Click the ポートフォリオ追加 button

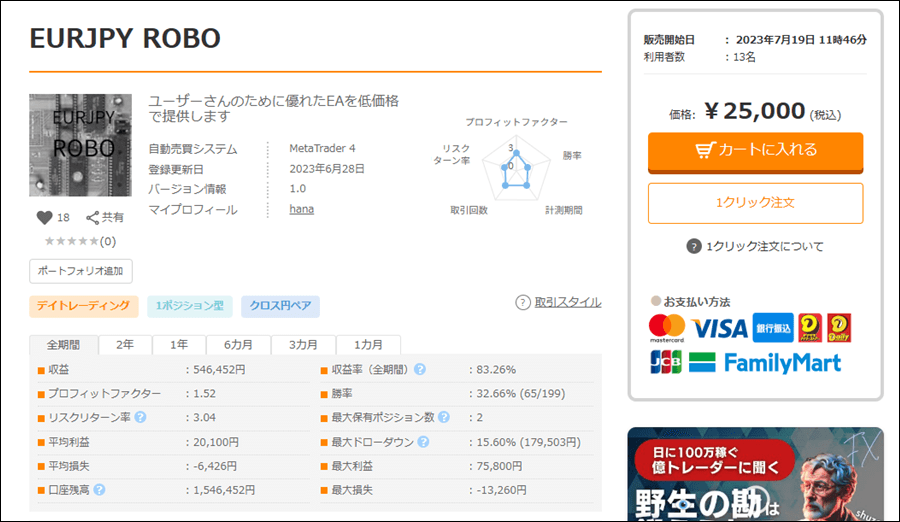81,270
